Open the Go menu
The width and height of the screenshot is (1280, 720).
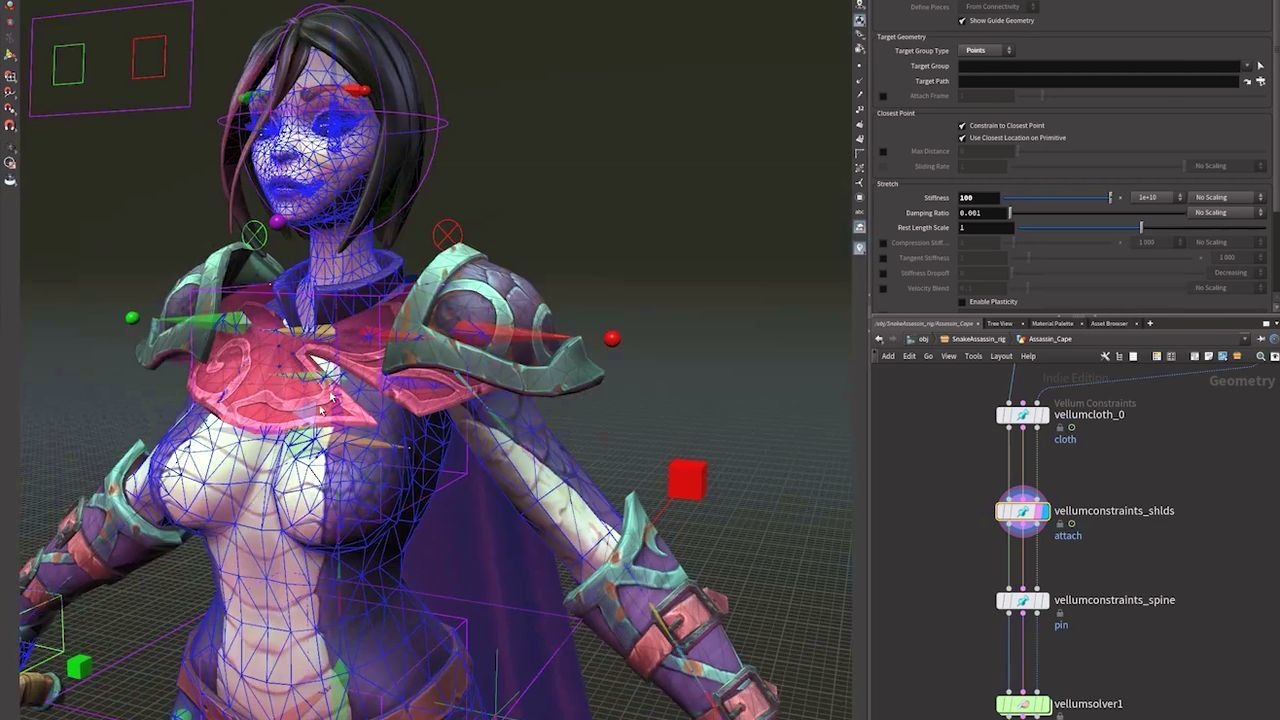928,356
